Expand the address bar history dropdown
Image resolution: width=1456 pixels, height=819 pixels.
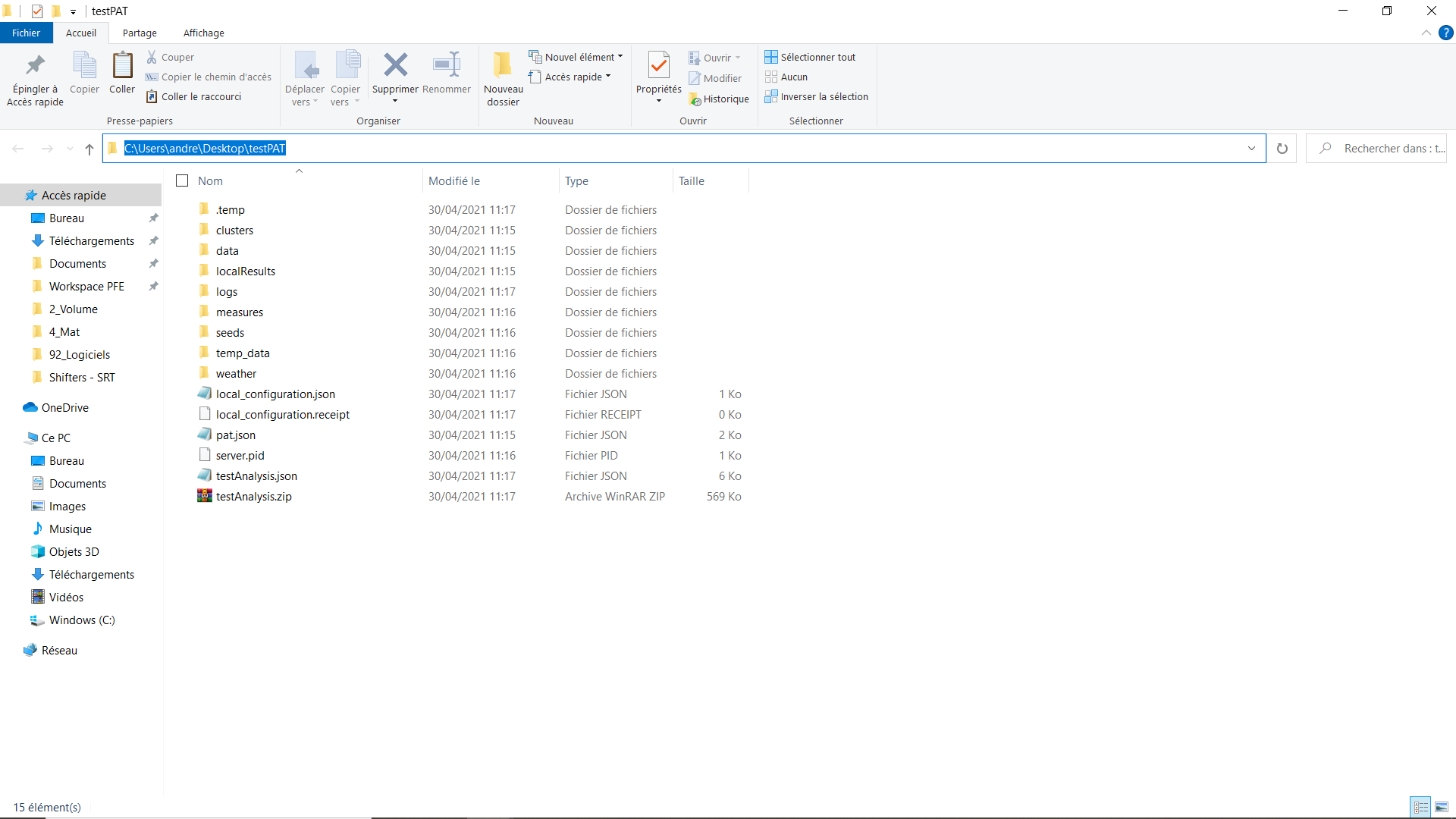[x=1251, y=149]
